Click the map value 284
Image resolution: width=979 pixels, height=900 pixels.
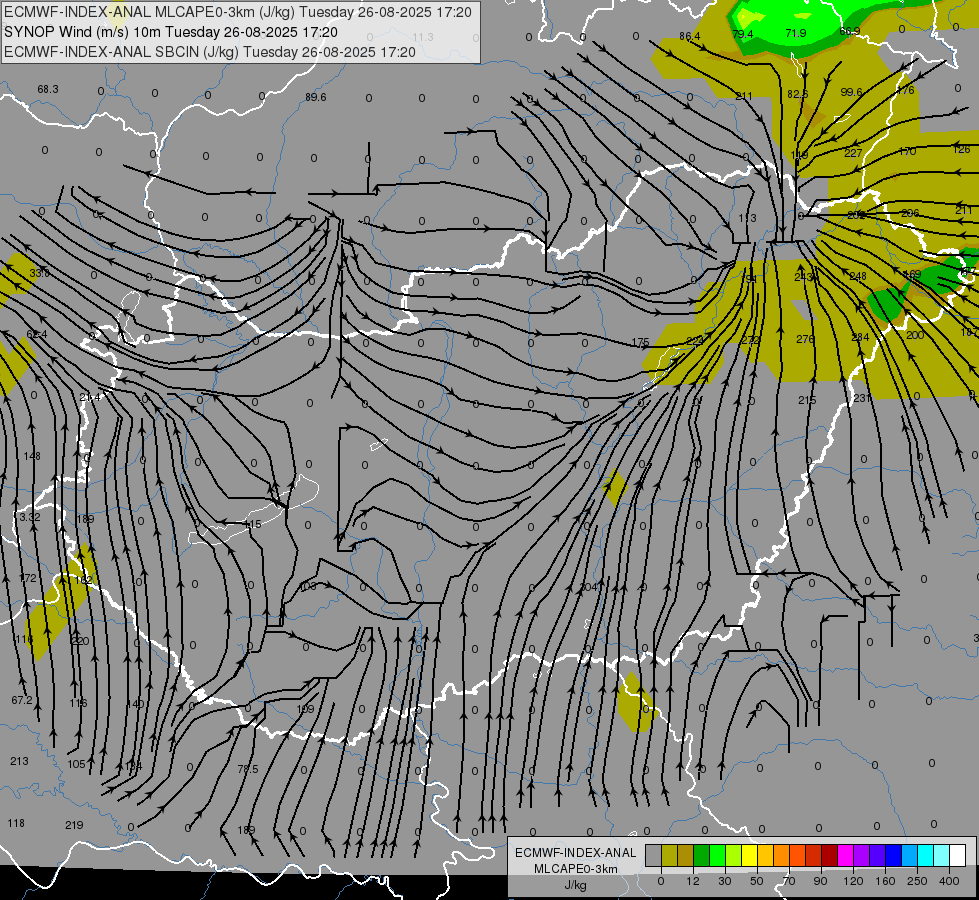tap(860, 337)
